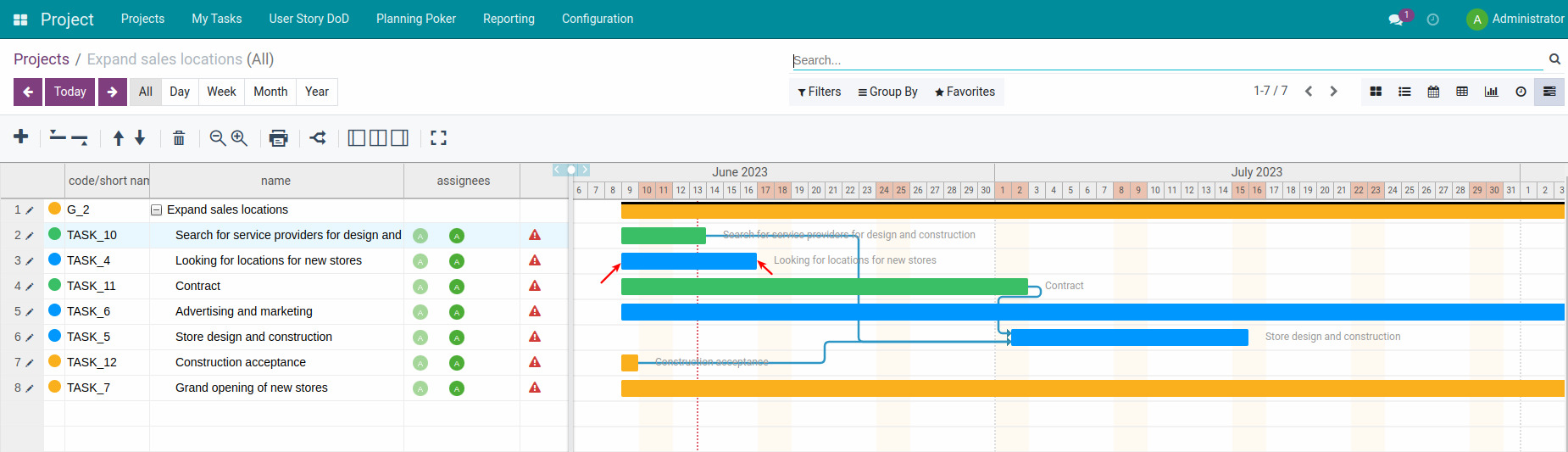This screenshot has height=452, width=1568.
Task: Open activities clock icon in navbar
Action: pos(1433,20)
